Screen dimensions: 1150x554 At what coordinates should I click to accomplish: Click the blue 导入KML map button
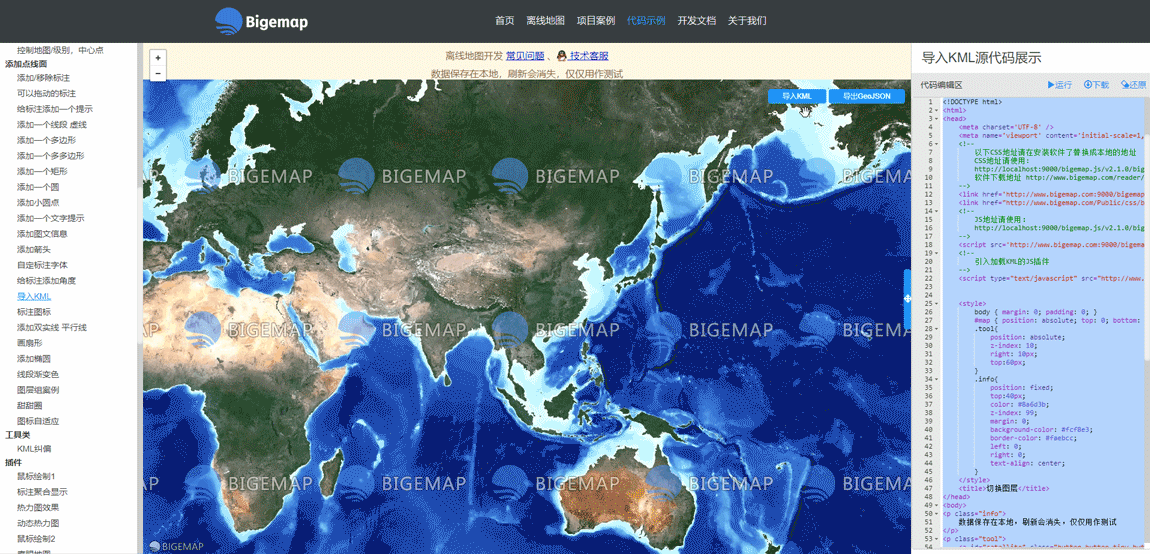tap(797, 97)
